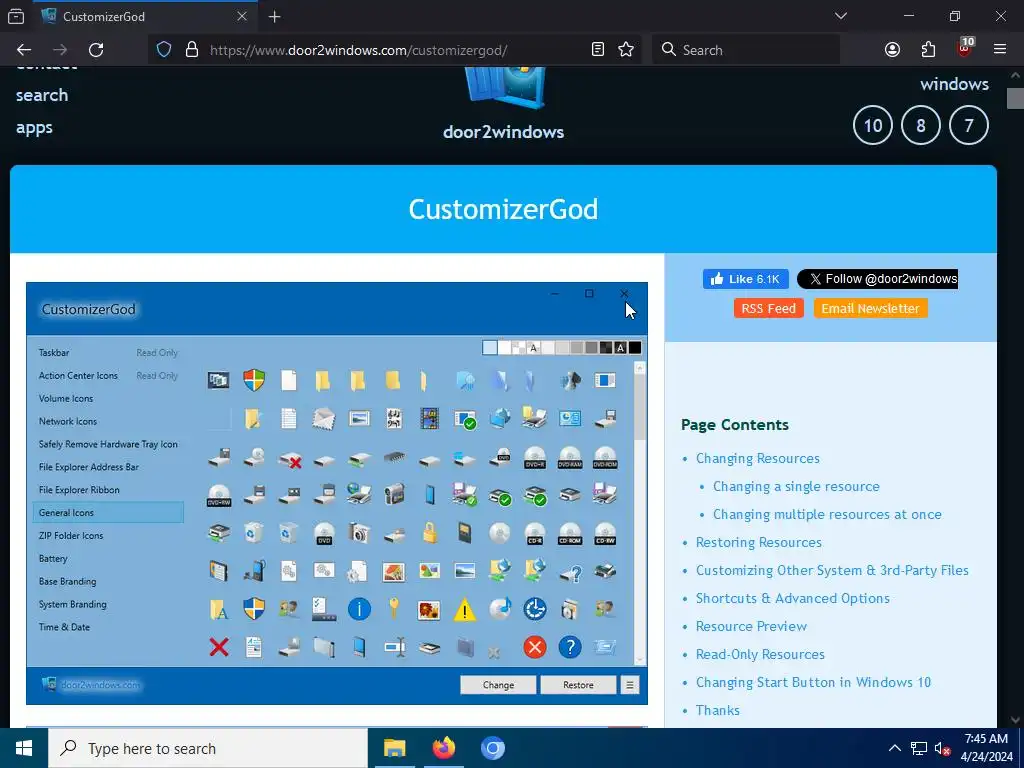This screenshot has width=1024, height=768.
Task: Jump to Restoring Resources section
Action: pos(759,543)
